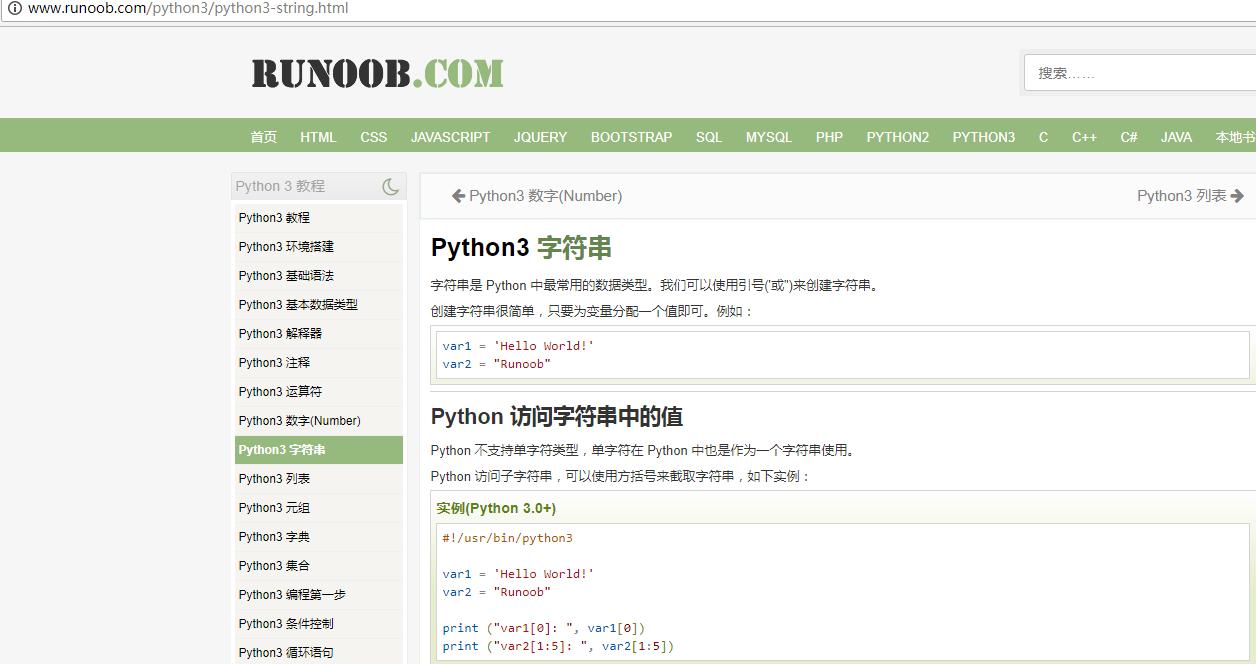The image size is (1256, 664).
Task: Open PYTHON3 in the navigation bar
Action: click(x=983, y=137)
